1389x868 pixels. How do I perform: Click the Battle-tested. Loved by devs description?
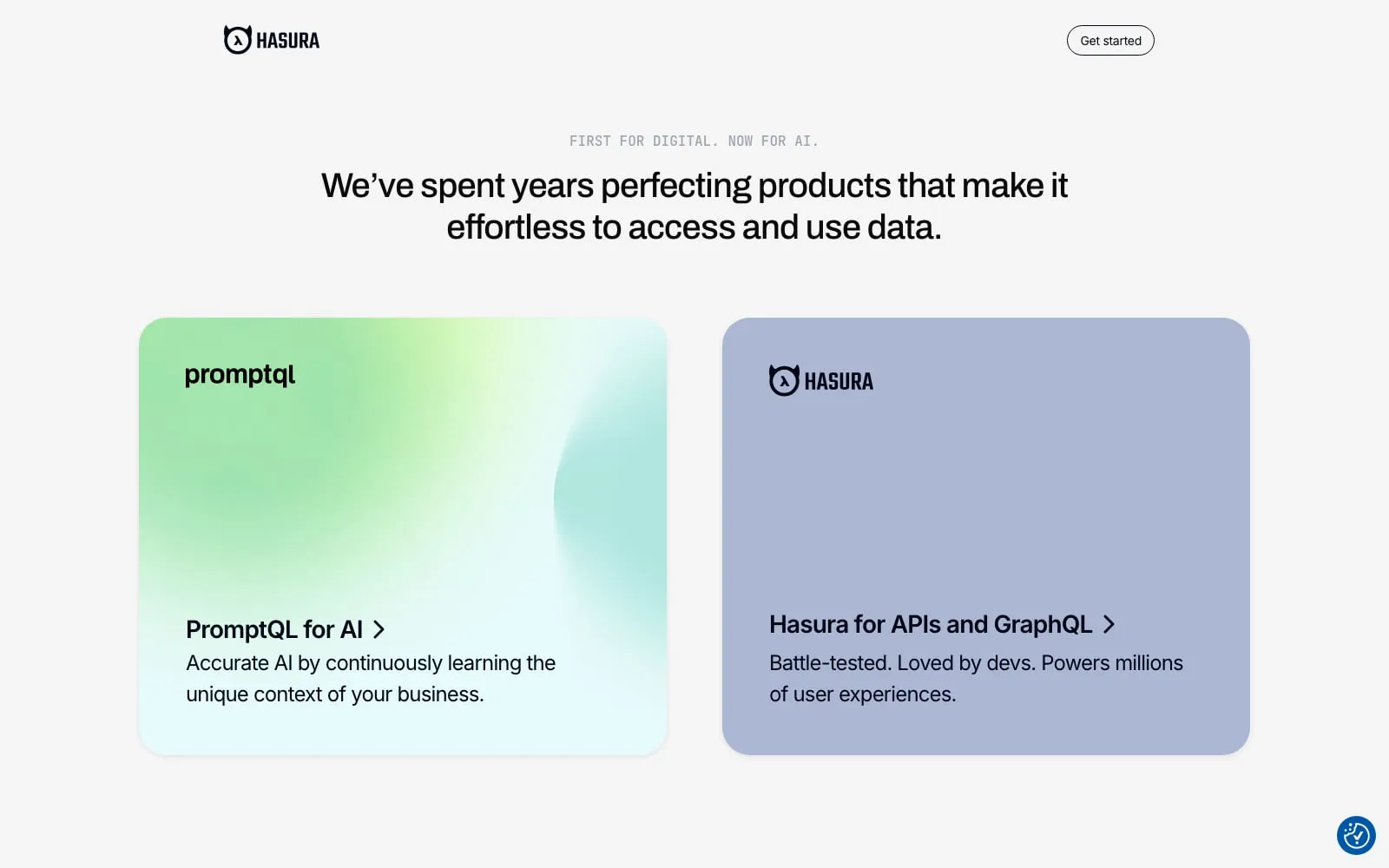click(x=976, y=679)
